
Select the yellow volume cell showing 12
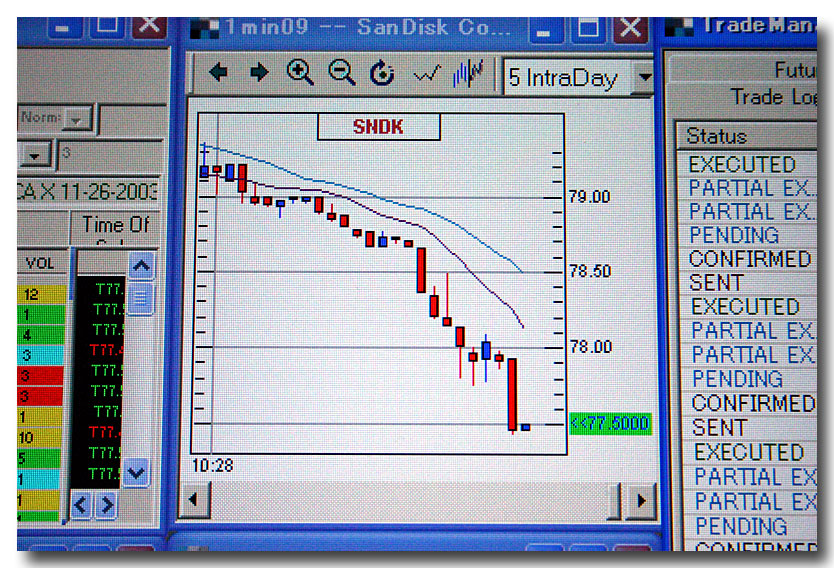coord(41,294)
